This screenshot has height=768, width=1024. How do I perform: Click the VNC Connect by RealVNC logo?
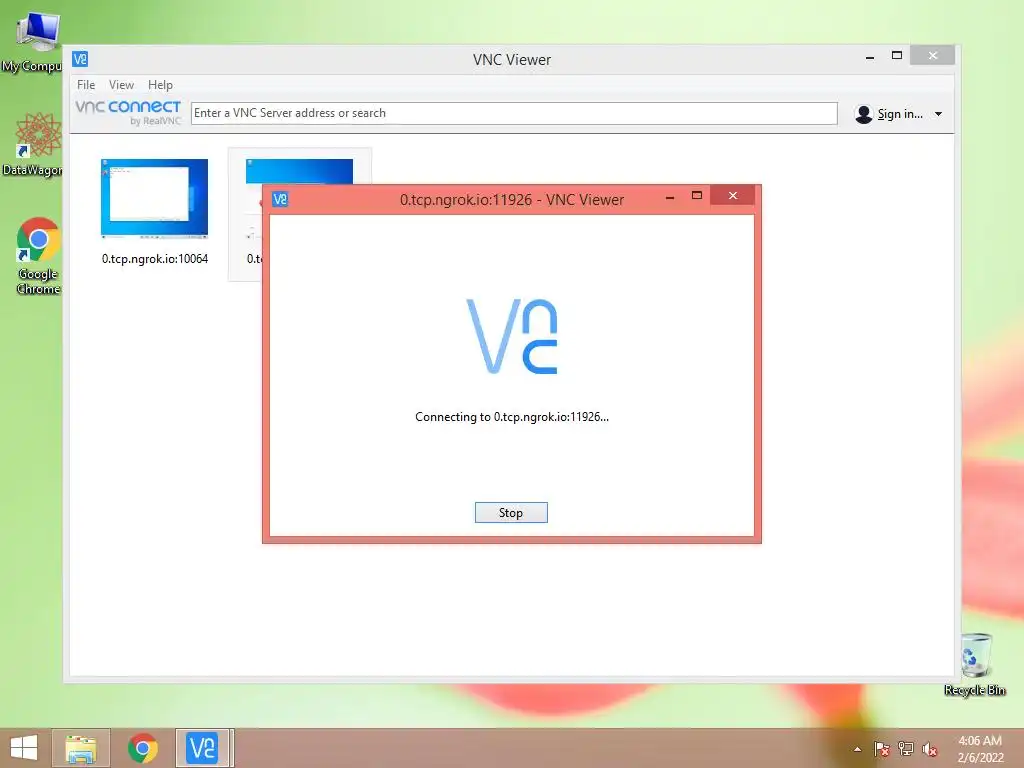pos(128,112)
